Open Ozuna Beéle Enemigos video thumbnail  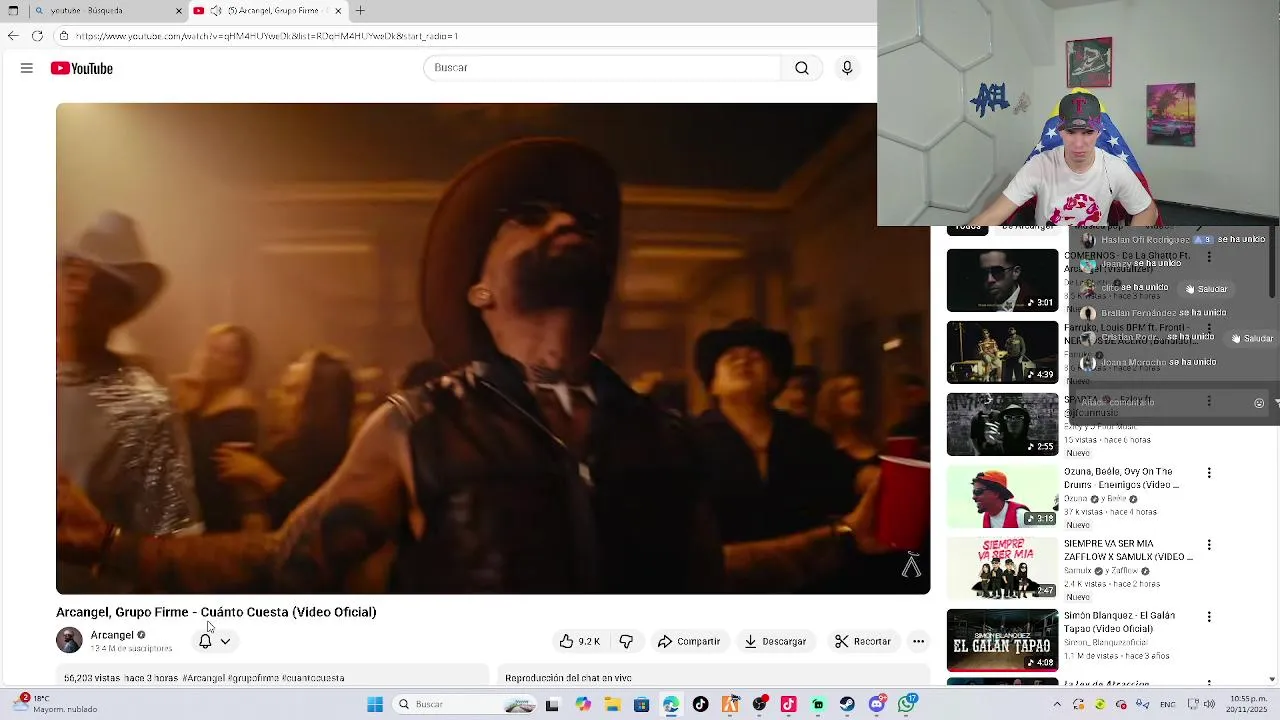tap(1002, 496)
